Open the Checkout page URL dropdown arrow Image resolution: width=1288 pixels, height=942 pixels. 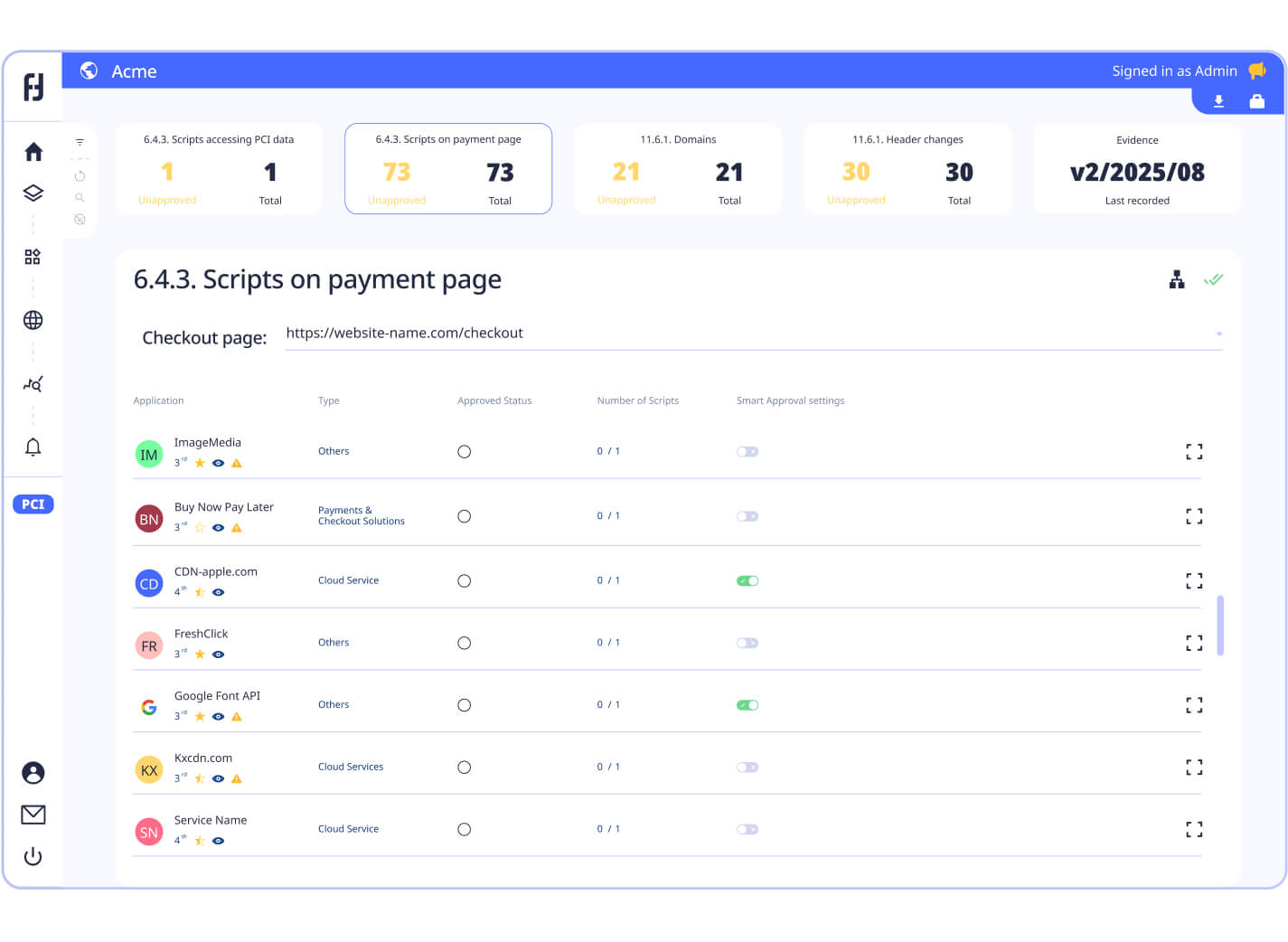1219,334
